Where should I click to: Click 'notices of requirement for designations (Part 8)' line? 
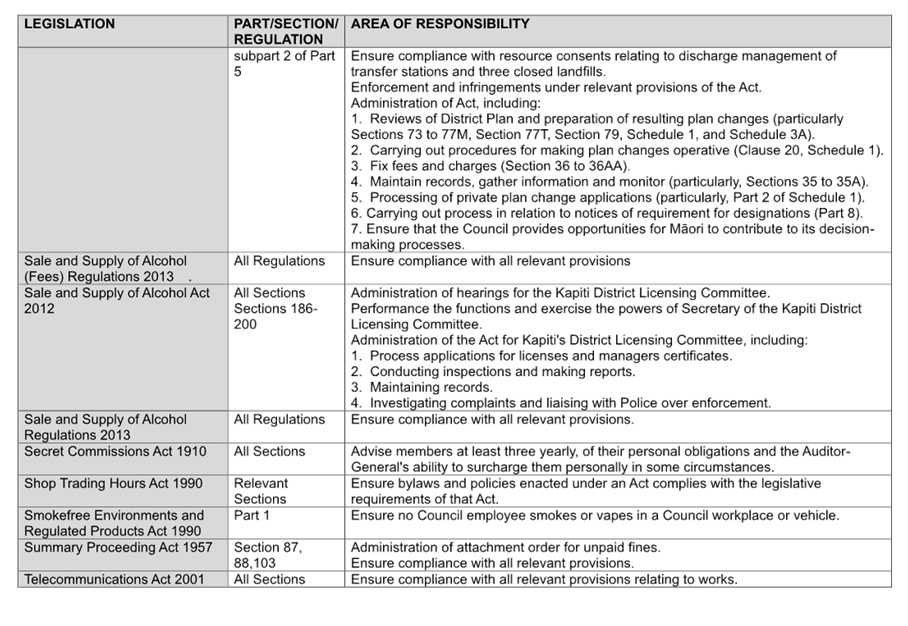point(607,213)
